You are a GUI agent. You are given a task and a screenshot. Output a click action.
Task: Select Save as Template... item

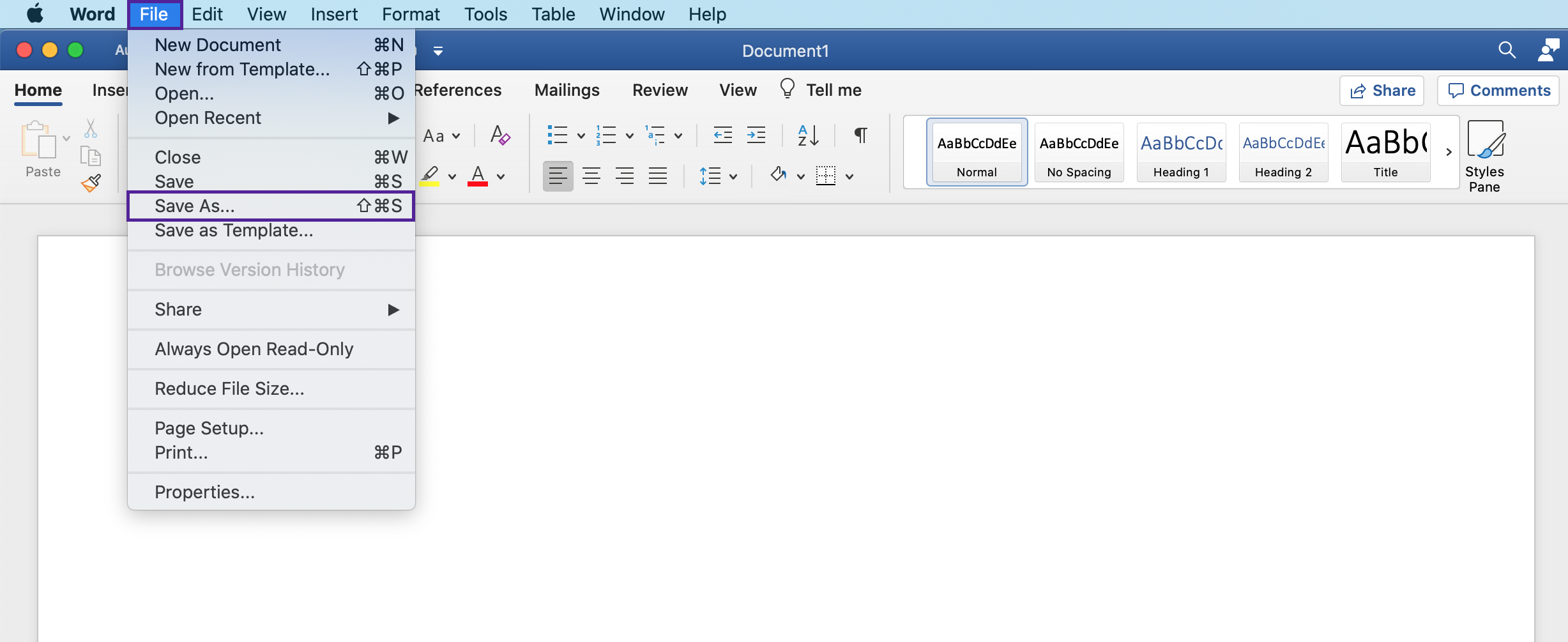click(271, 230)
